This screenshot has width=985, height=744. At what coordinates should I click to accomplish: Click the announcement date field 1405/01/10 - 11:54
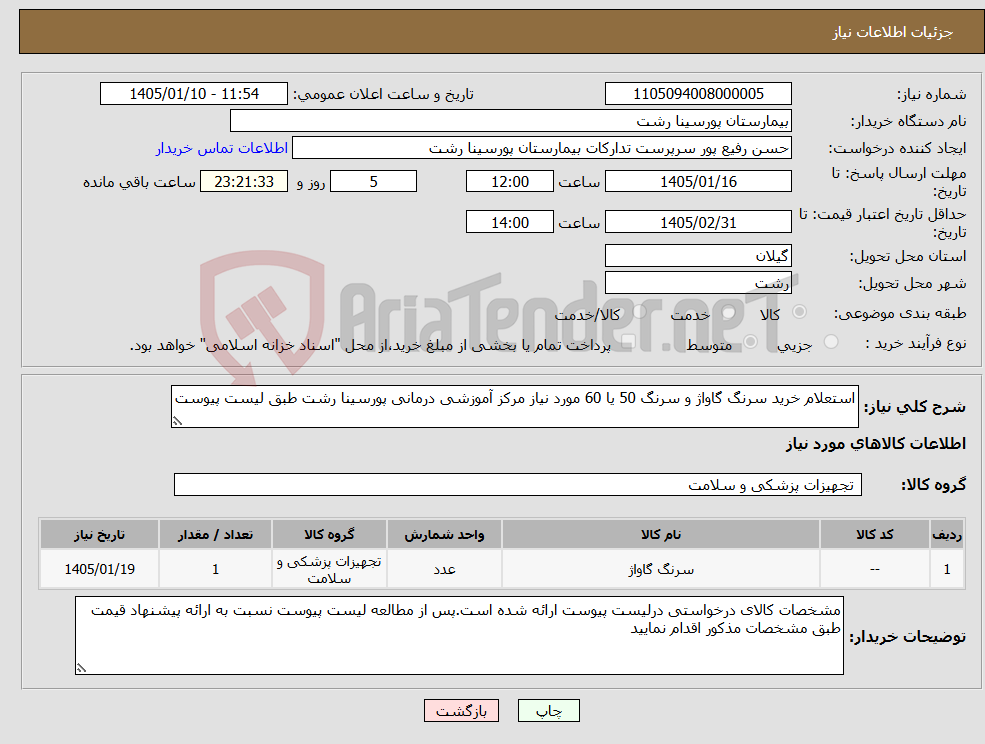[193, 94]
